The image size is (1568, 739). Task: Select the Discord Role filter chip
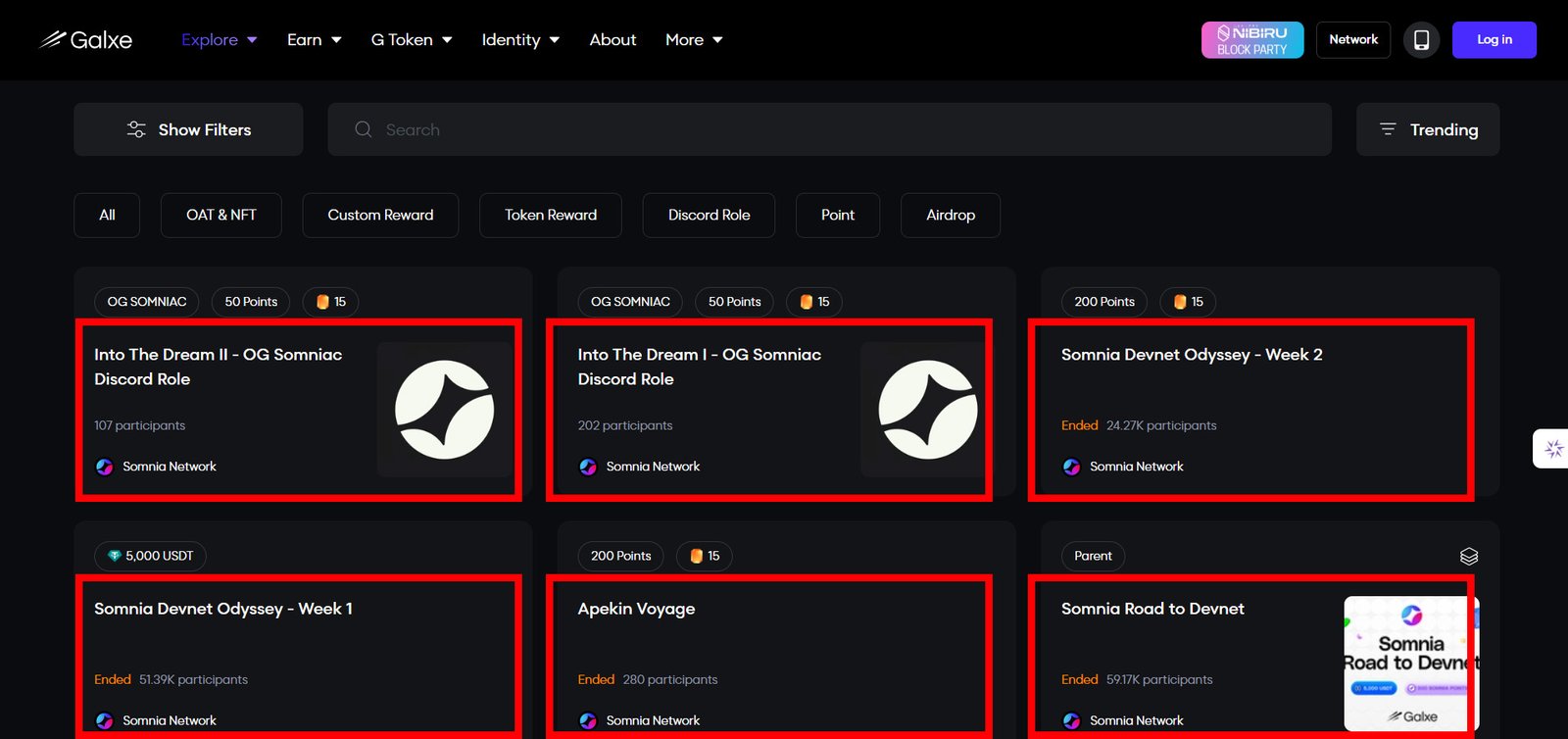709,216
